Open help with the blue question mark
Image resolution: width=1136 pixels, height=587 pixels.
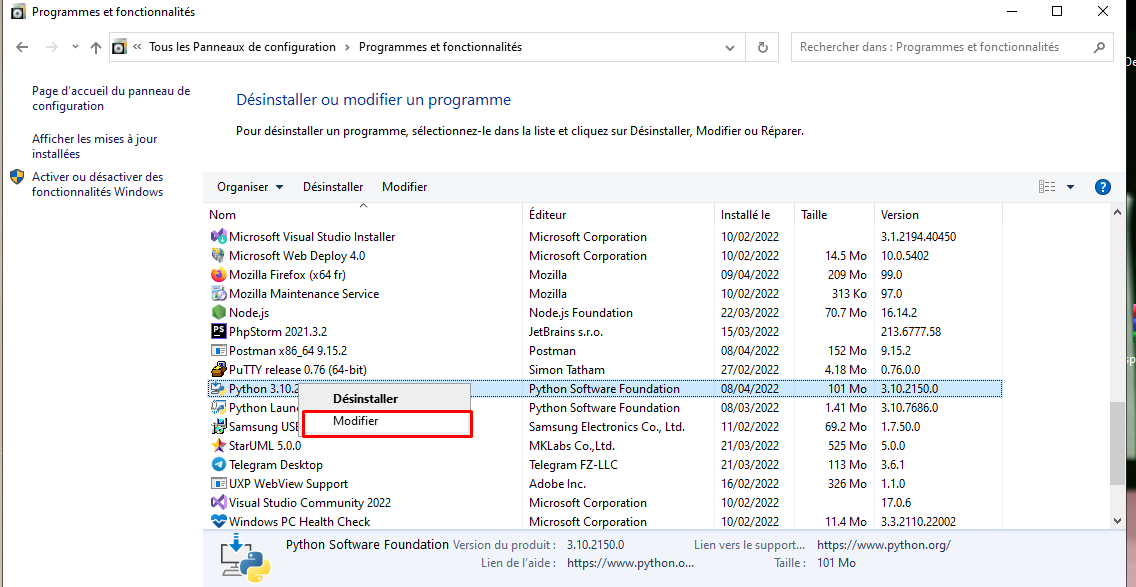point(1102,187)
